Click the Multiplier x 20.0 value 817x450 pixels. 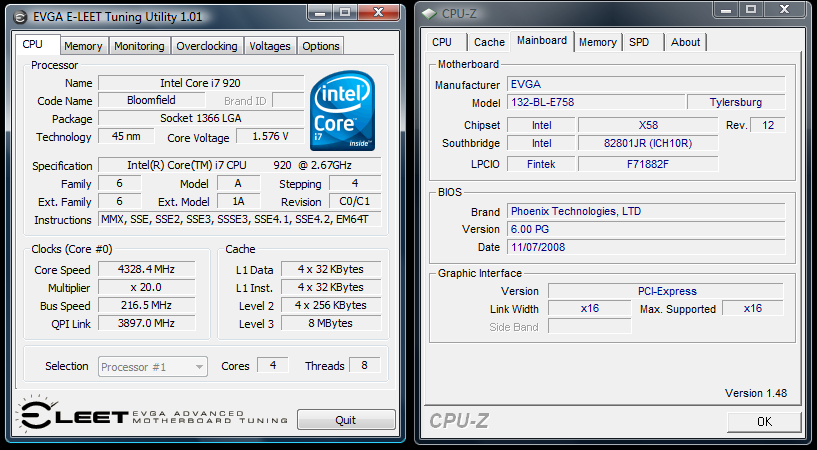click(x=146, y=288)
